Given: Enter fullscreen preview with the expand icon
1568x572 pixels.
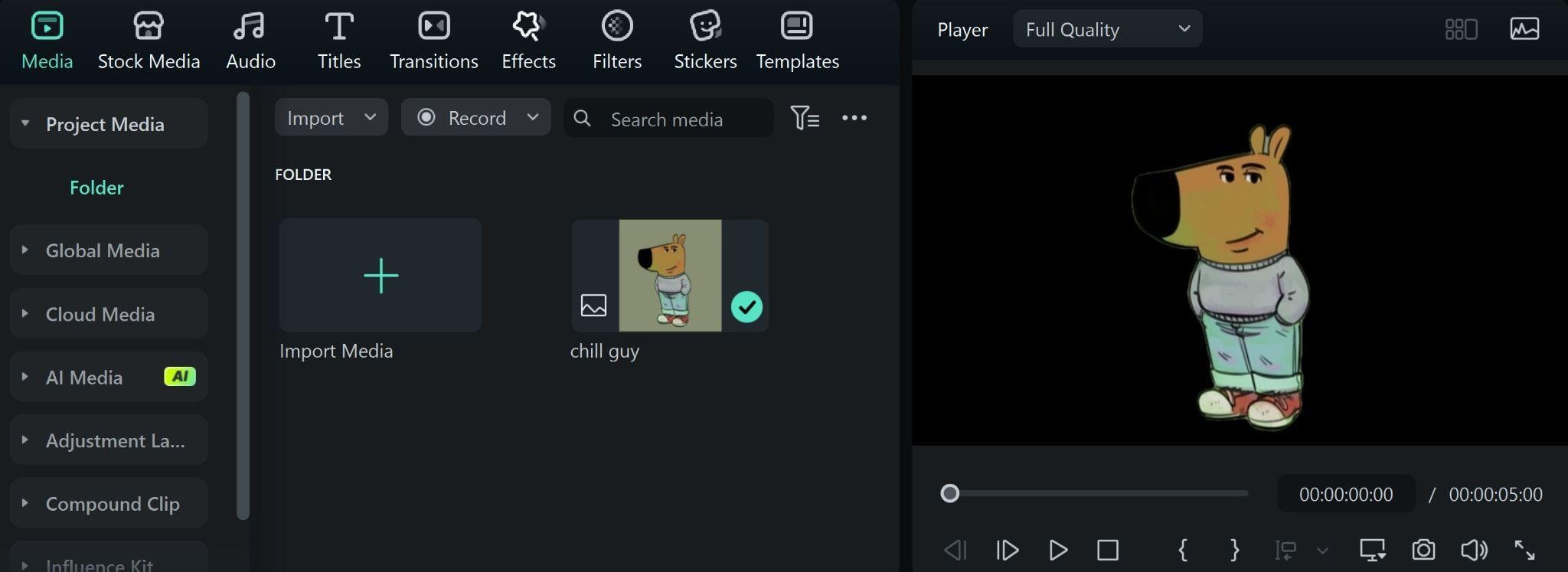Looking at the screenshot, I should point(1524,550).
